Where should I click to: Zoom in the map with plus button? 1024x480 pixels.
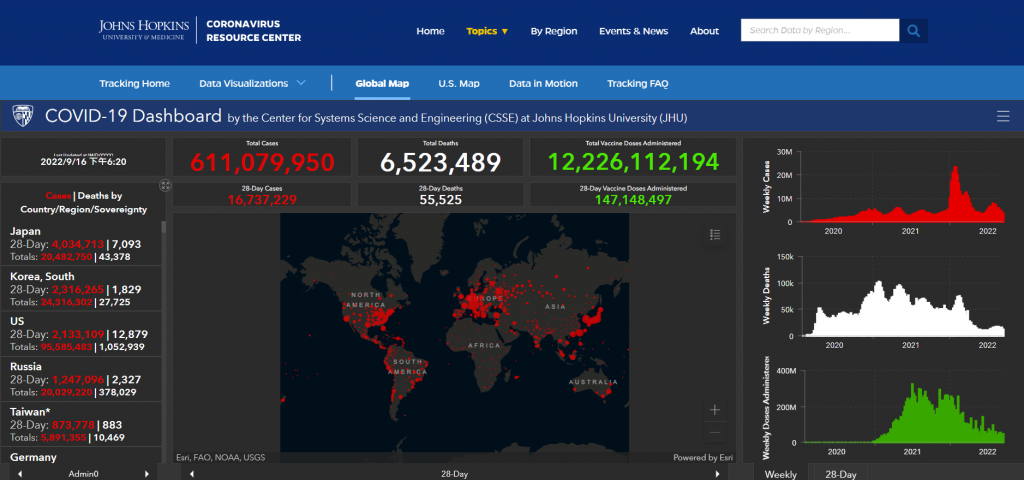click(x=715, y=410)
